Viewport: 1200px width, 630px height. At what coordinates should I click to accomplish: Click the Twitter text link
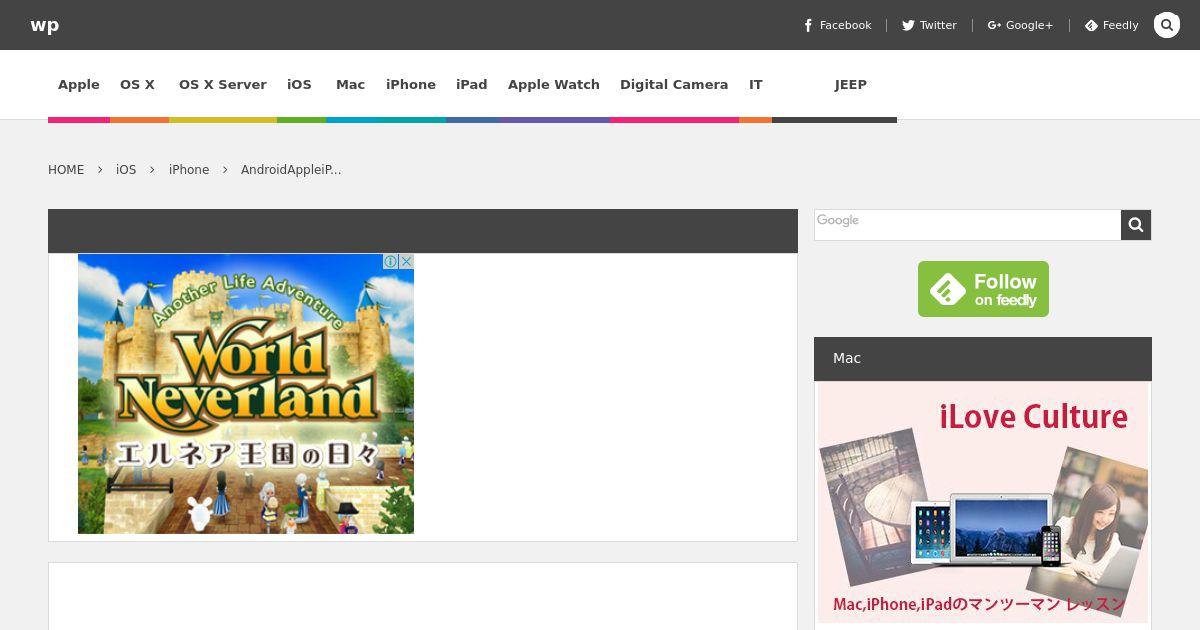click(x=938, y=25)
